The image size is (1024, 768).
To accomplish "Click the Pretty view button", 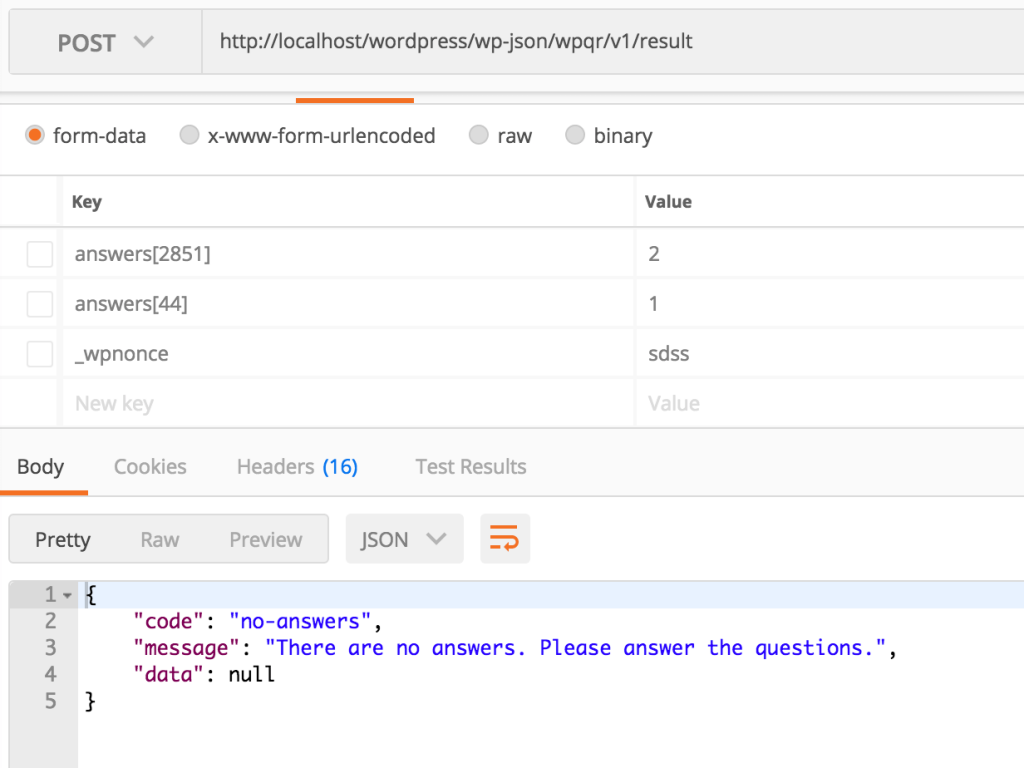I will [63, 539].
